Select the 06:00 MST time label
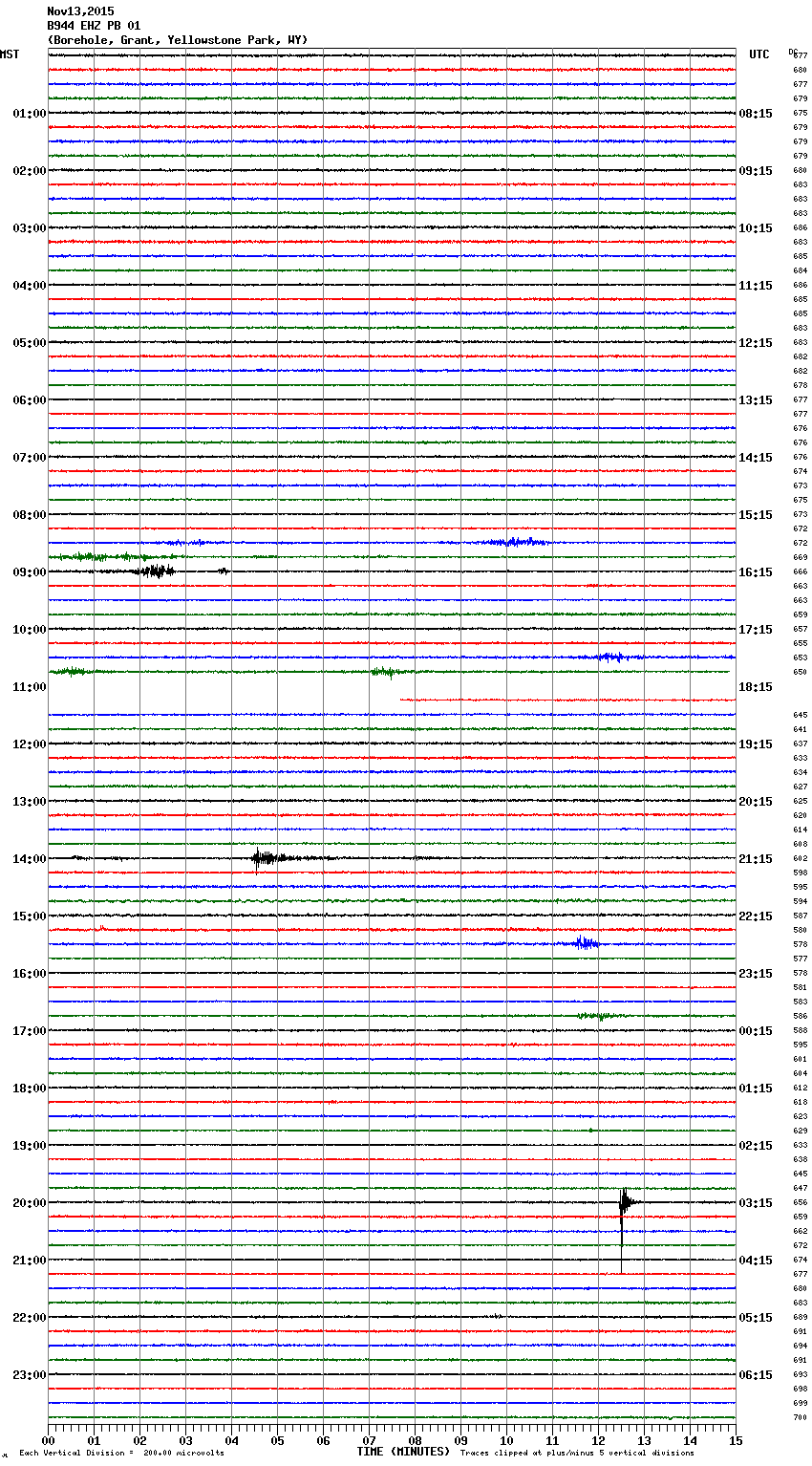The width and height of the screenshot is (812, 1466). pyautogui.click(x=30, y=400)
